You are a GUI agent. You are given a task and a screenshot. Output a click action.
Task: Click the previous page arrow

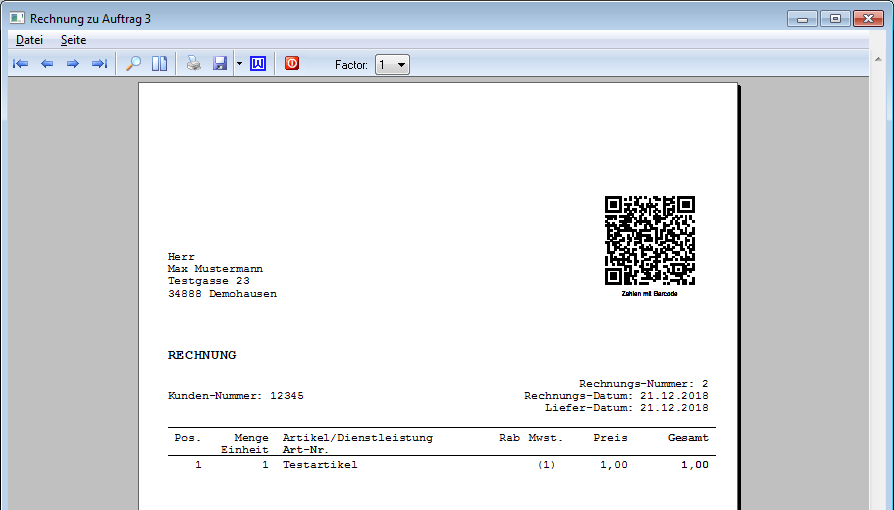46,64
